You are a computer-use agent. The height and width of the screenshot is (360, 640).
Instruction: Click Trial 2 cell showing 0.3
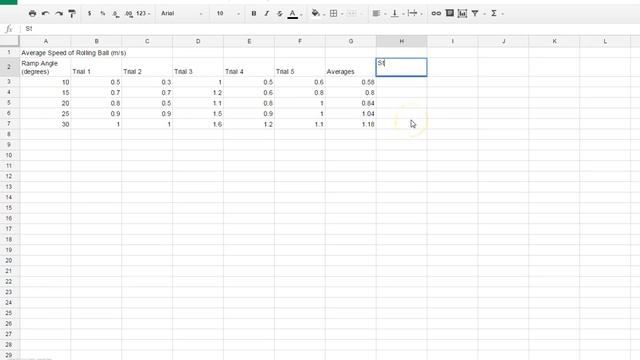coord(147,82)
